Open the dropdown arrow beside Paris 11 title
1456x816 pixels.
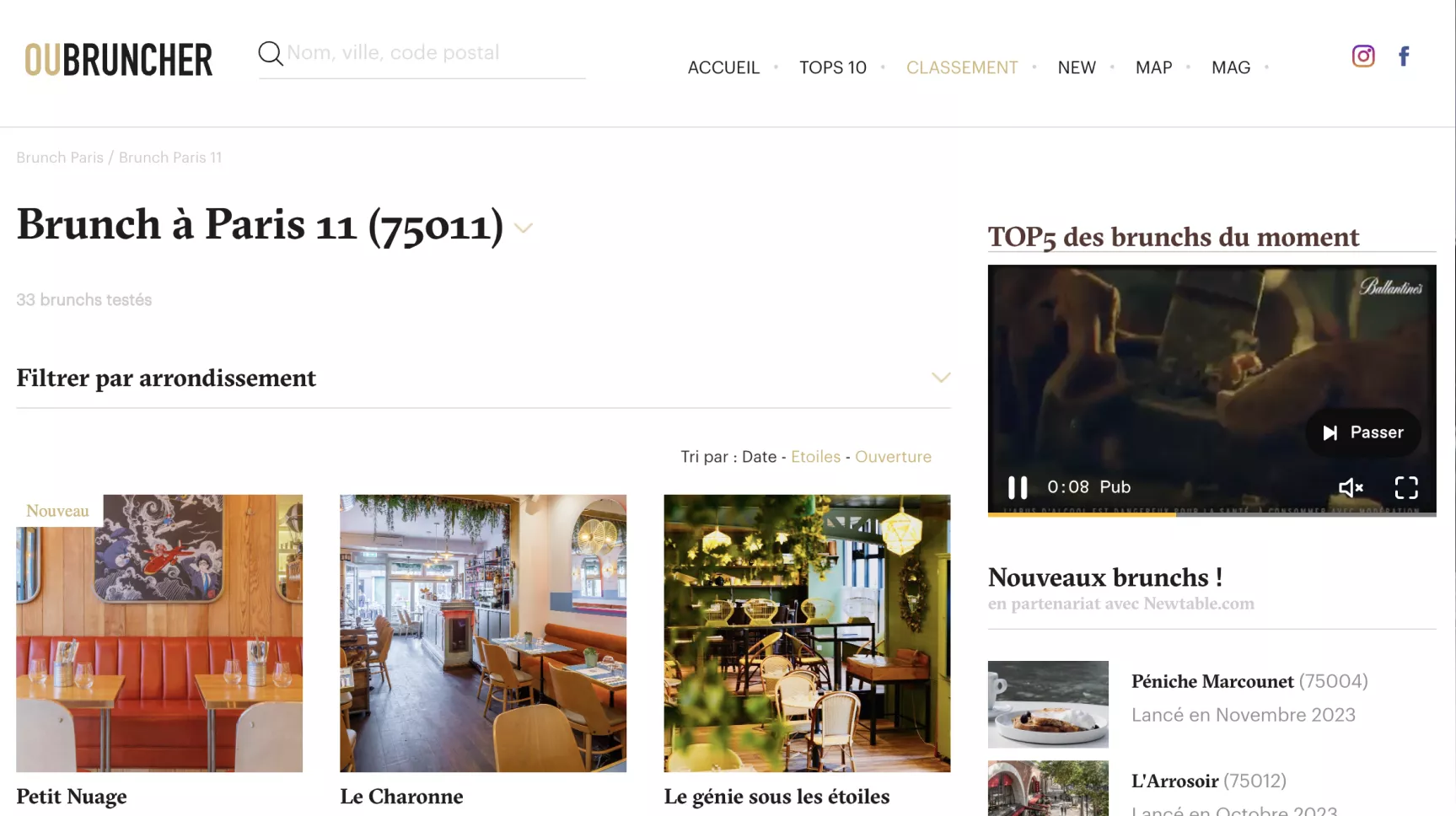[x=524, y=228]
